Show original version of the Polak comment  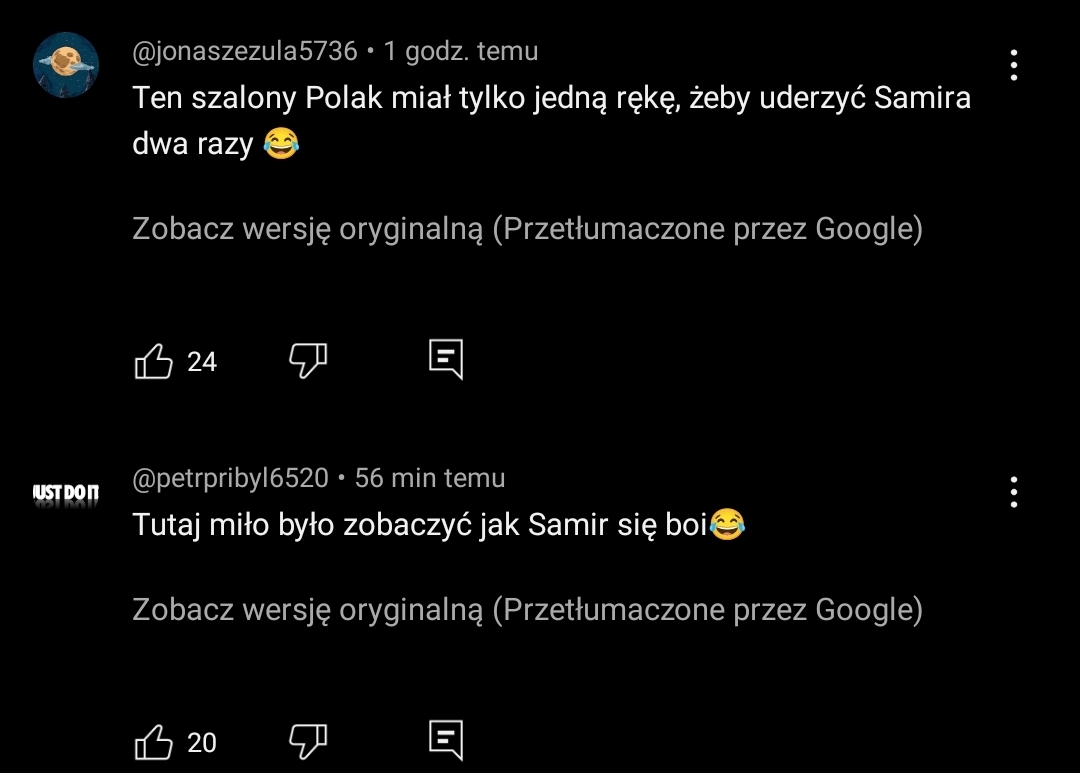pos(527,229)
